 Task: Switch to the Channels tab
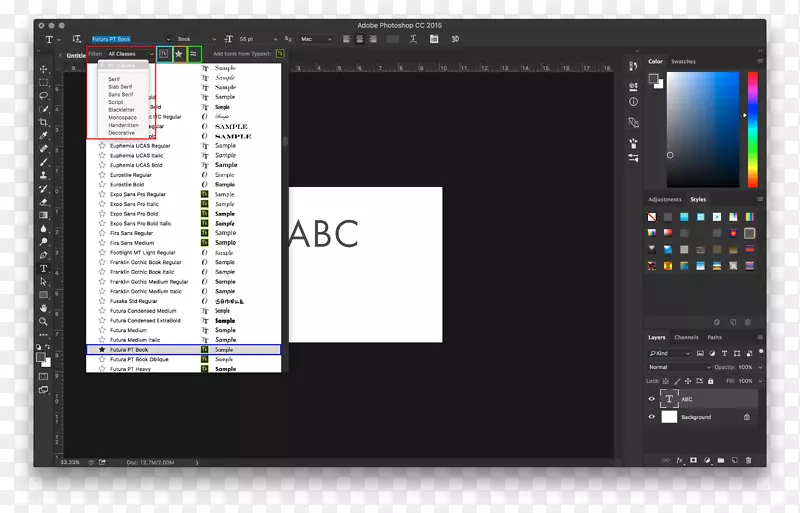686,337
